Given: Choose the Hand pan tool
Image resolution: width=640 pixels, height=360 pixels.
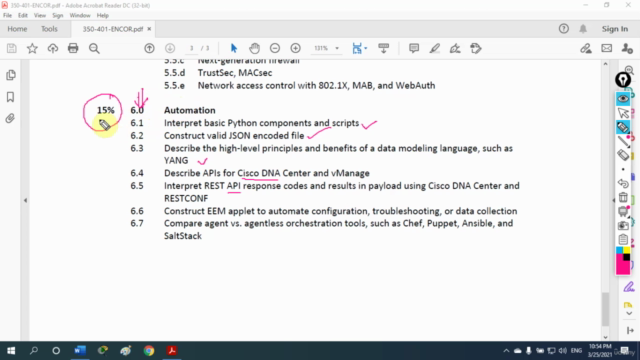Looking at the screenshot, I should (254, 49).
